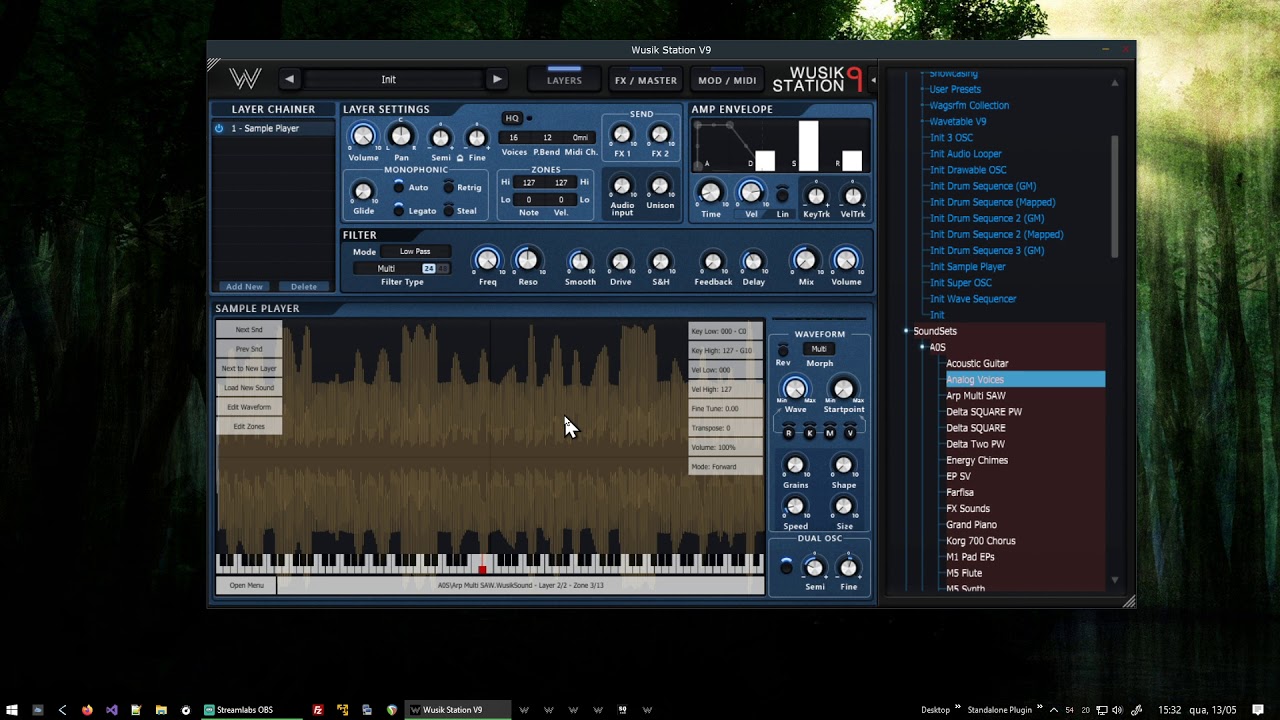Viewport: 1280px width, 720px height.
Task: Toggle the Lin switch in Amp Envelope
Action: pyautogui.click(x=782, y=195)
